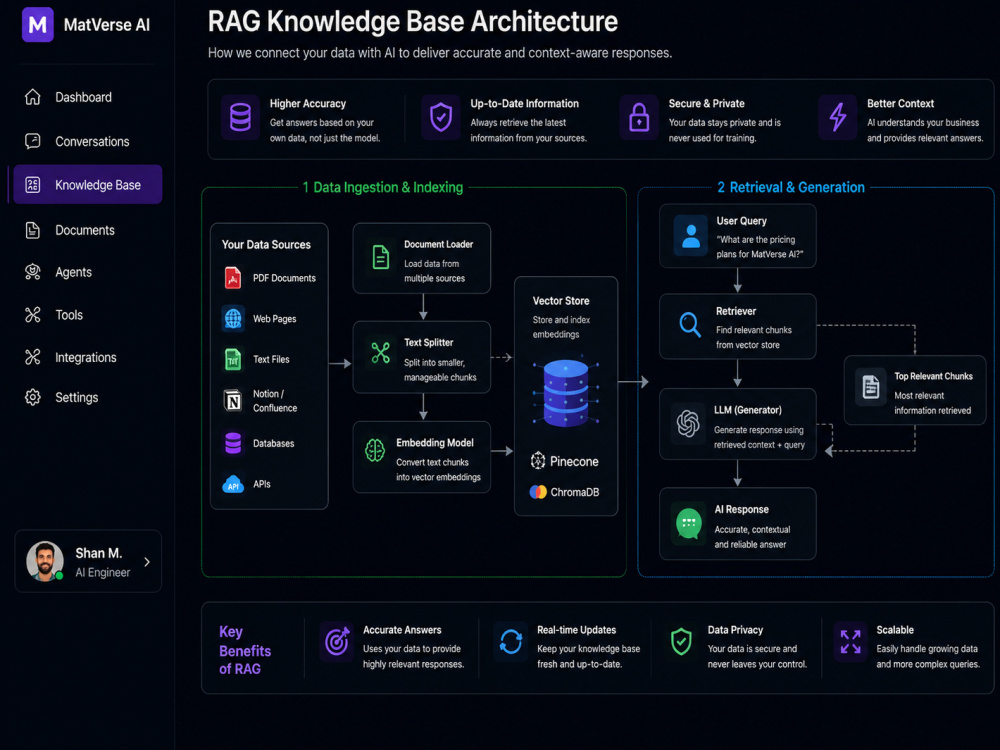Click the Web Pages globe icon
Screen dimensions: 1000x750
coord(233,318)
